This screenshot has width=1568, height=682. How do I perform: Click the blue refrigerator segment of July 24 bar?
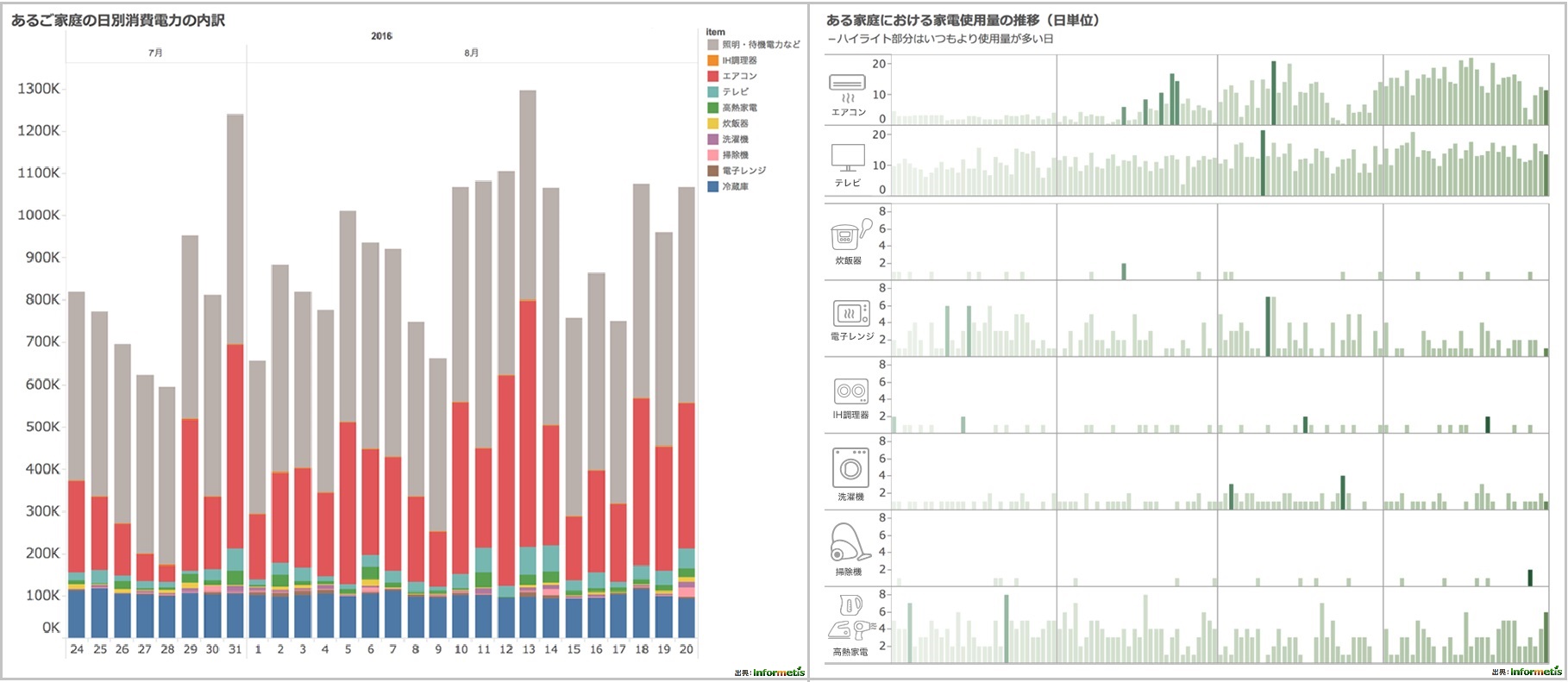click(x=77, y=612)
